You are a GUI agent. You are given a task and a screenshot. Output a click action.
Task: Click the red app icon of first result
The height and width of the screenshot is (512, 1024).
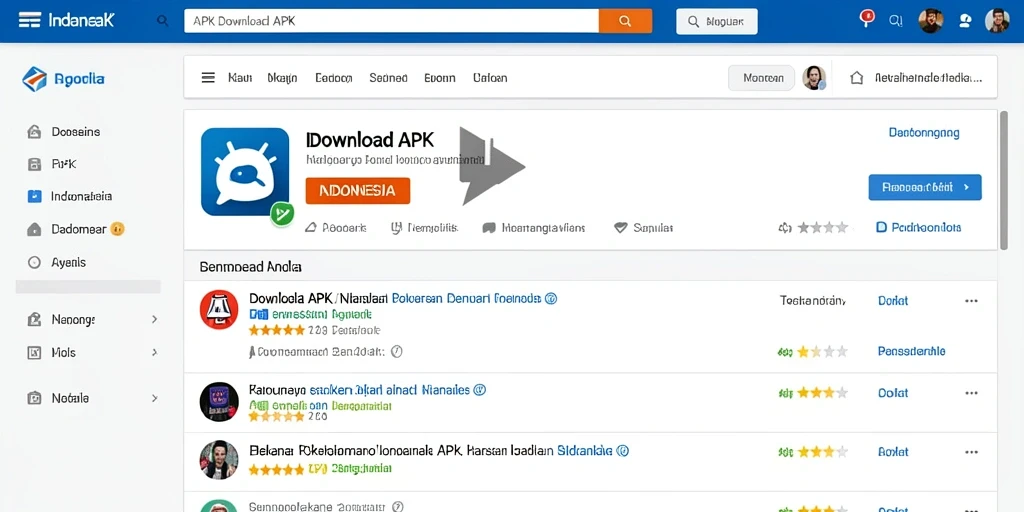point(219,309)
